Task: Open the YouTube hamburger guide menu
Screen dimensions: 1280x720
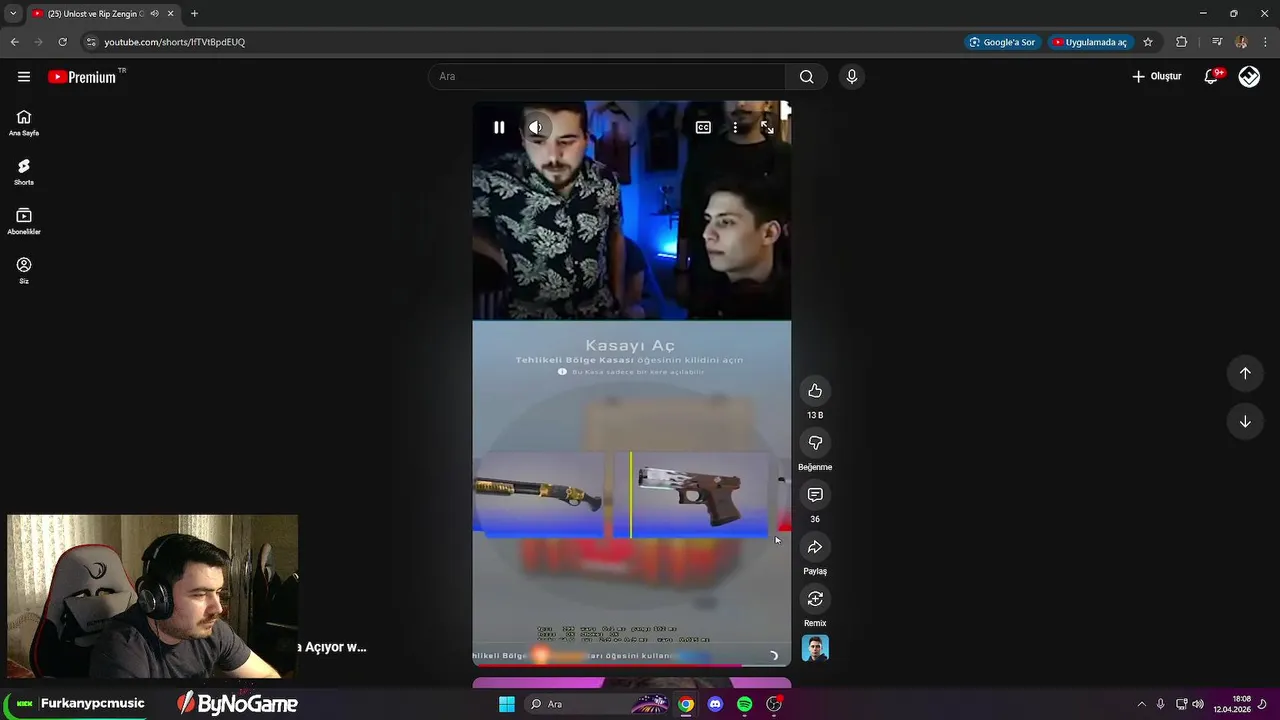Action: [x=24, y=76]
